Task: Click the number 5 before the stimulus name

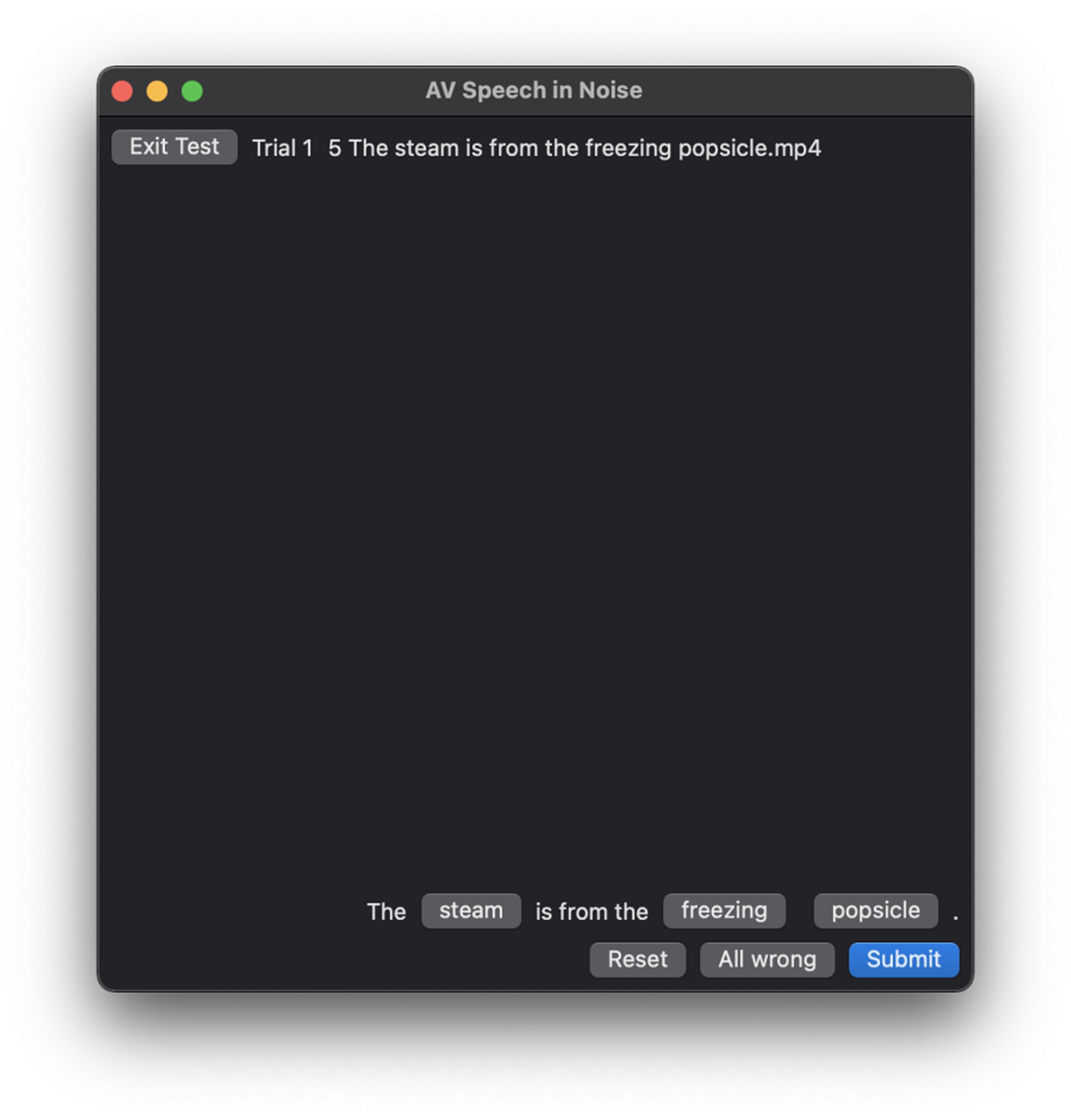Action: coord(335,148)
